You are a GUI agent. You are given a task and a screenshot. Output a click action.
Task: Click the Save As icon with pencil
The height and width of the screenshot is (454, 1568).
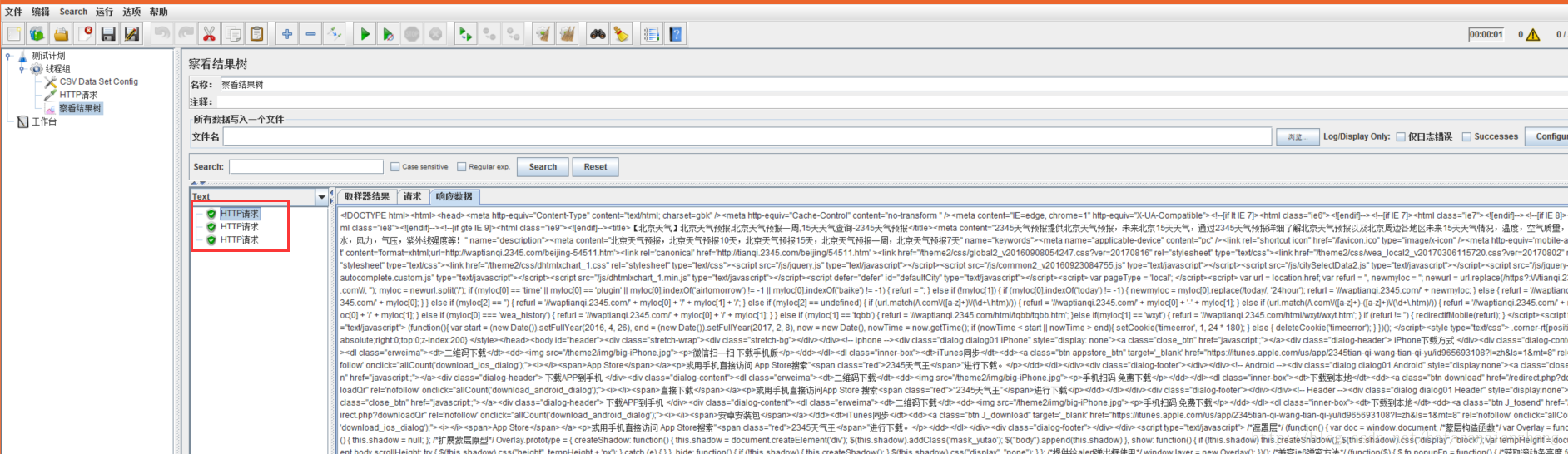(x=131, y=34)
